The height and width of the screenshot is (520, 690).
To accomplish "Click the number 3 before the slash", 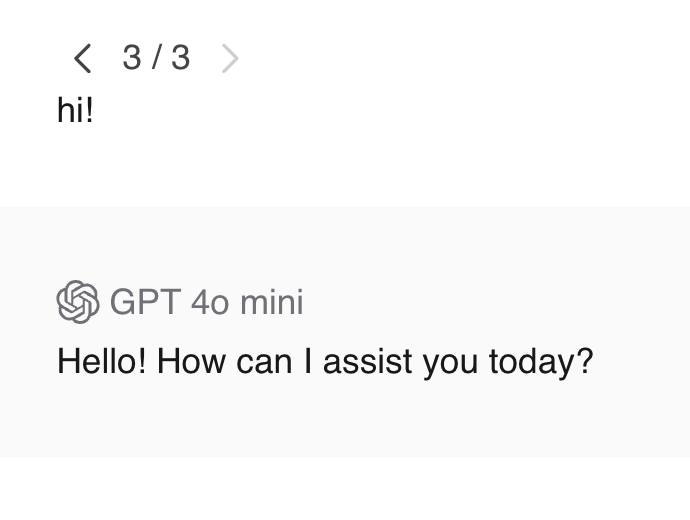I will pyautogui.click(x=132, y=58).
